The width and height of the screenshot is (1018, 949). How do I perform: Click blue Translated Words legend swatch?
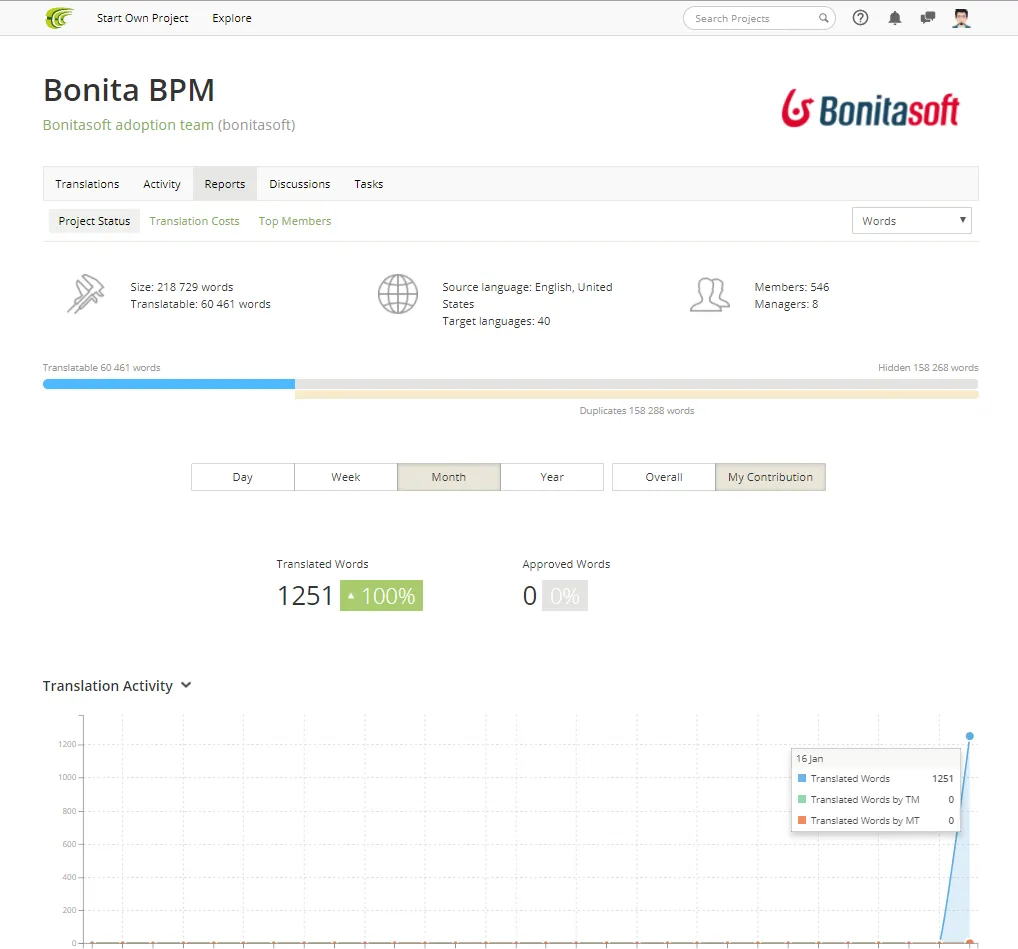pyautogui.click(x=802, y=778)
